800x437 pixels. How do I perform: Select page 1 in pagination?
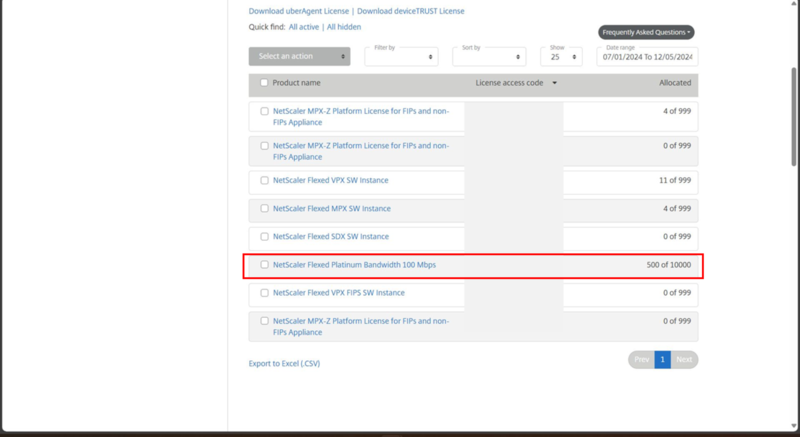click(x=663, y=359)
